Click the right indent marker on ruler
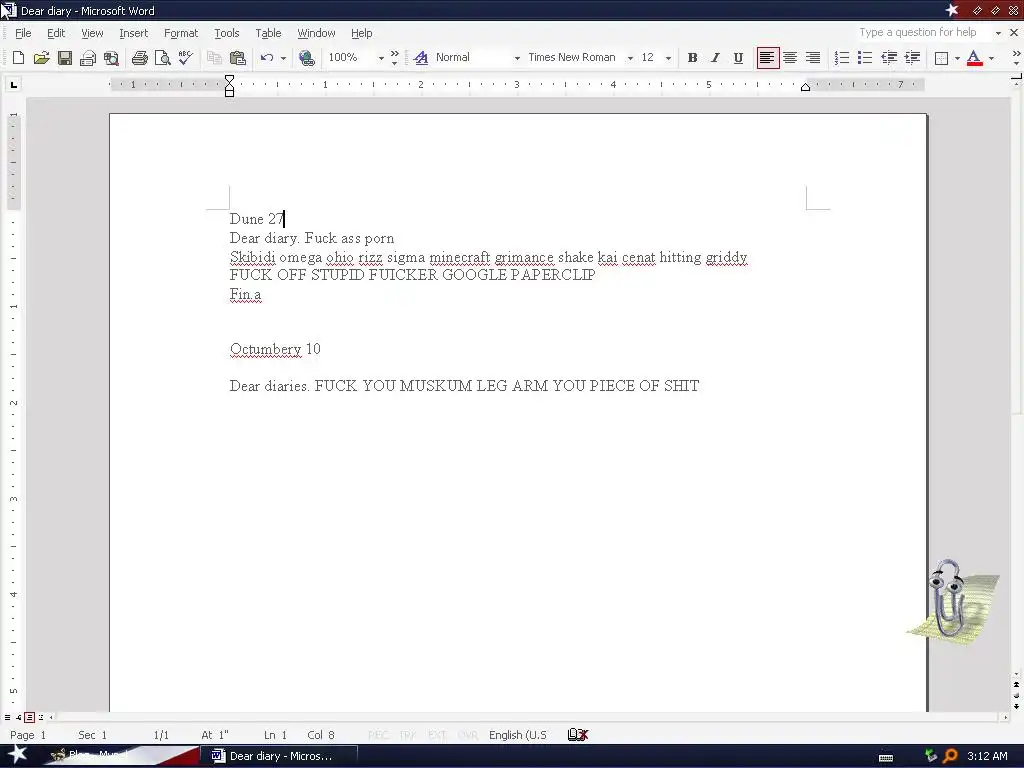This screenshot has height=768, width=1024. click(x=805, y=88)
